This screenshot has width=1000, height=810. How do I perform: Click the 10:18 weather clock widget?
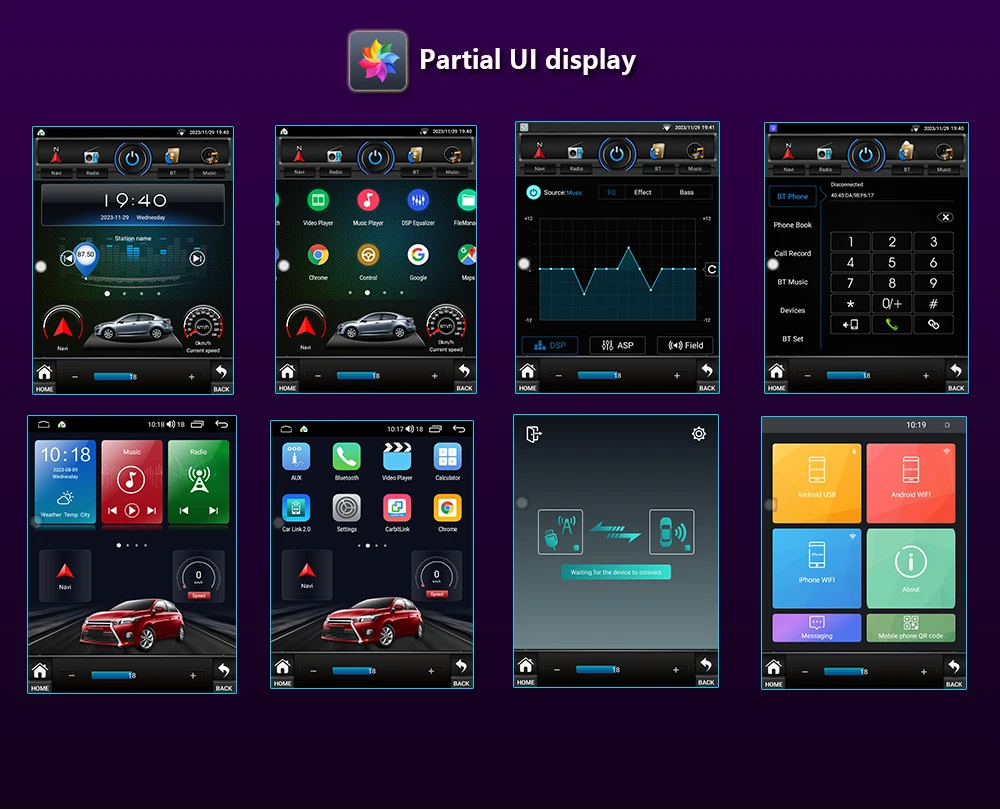click(x=66, y=482)
